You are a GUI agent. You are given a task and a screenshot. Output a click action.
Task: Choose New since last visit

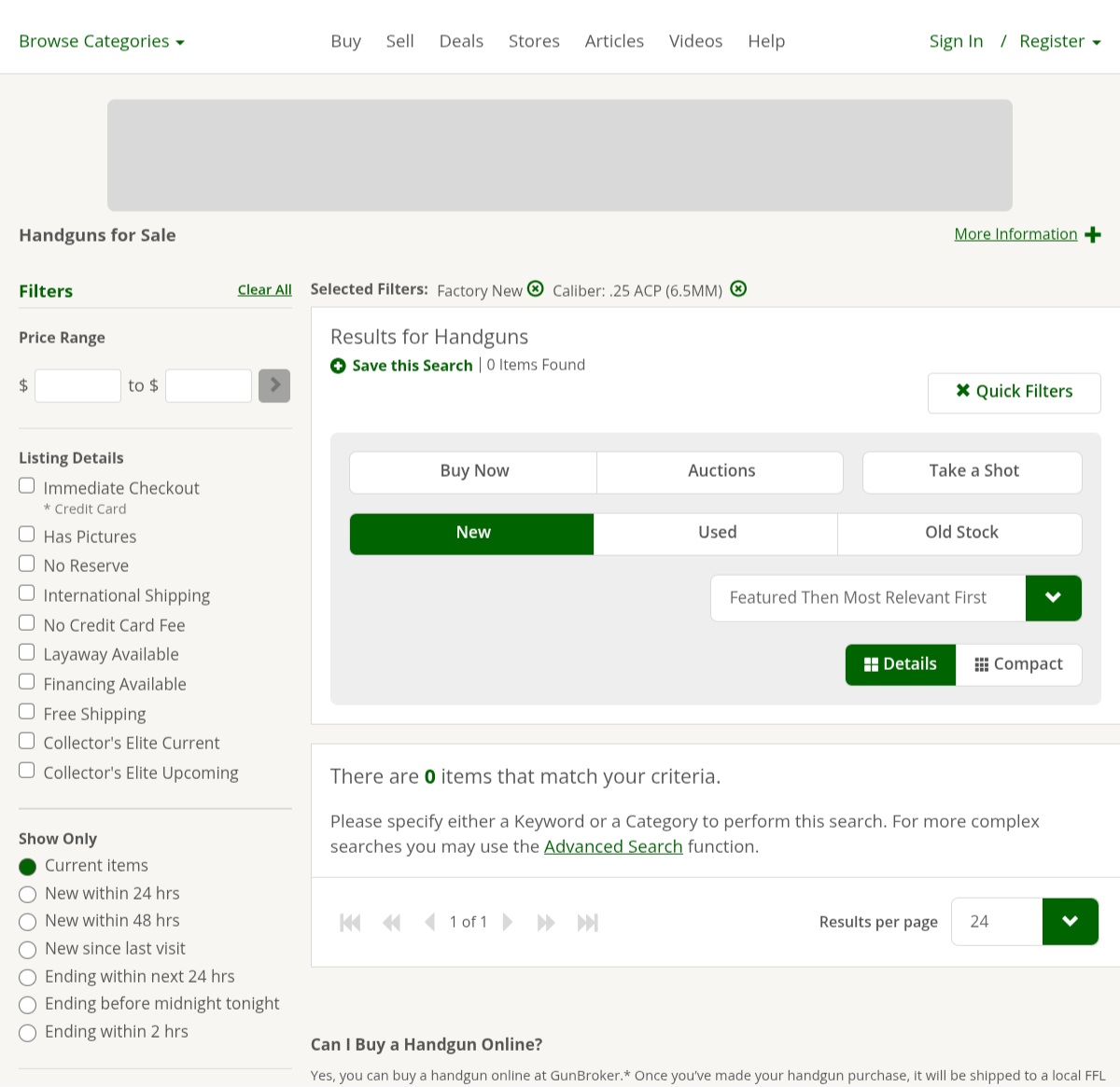coord(28,950)
